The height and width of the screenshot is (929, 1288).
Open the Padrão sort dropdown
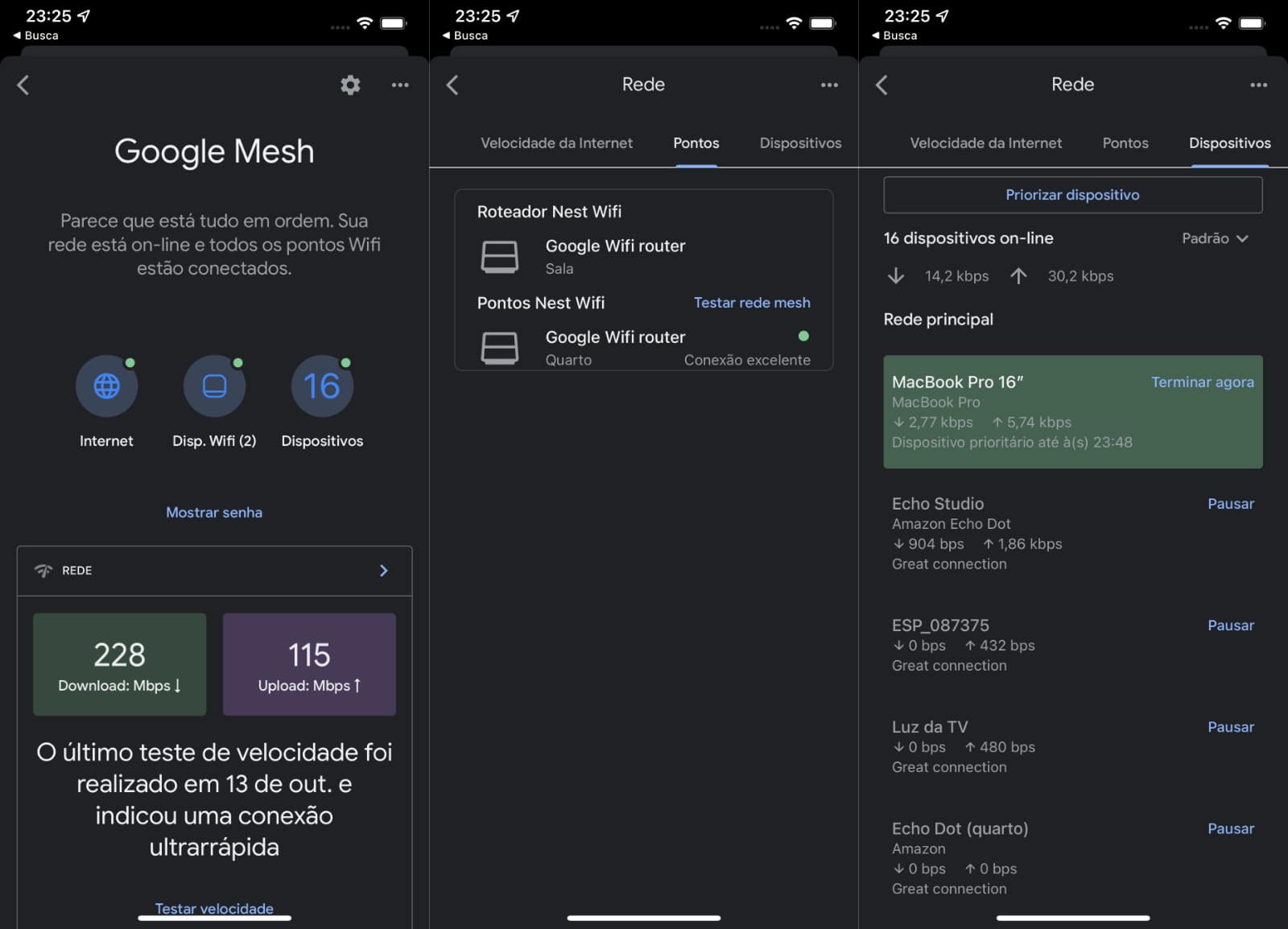point(1214,238)
